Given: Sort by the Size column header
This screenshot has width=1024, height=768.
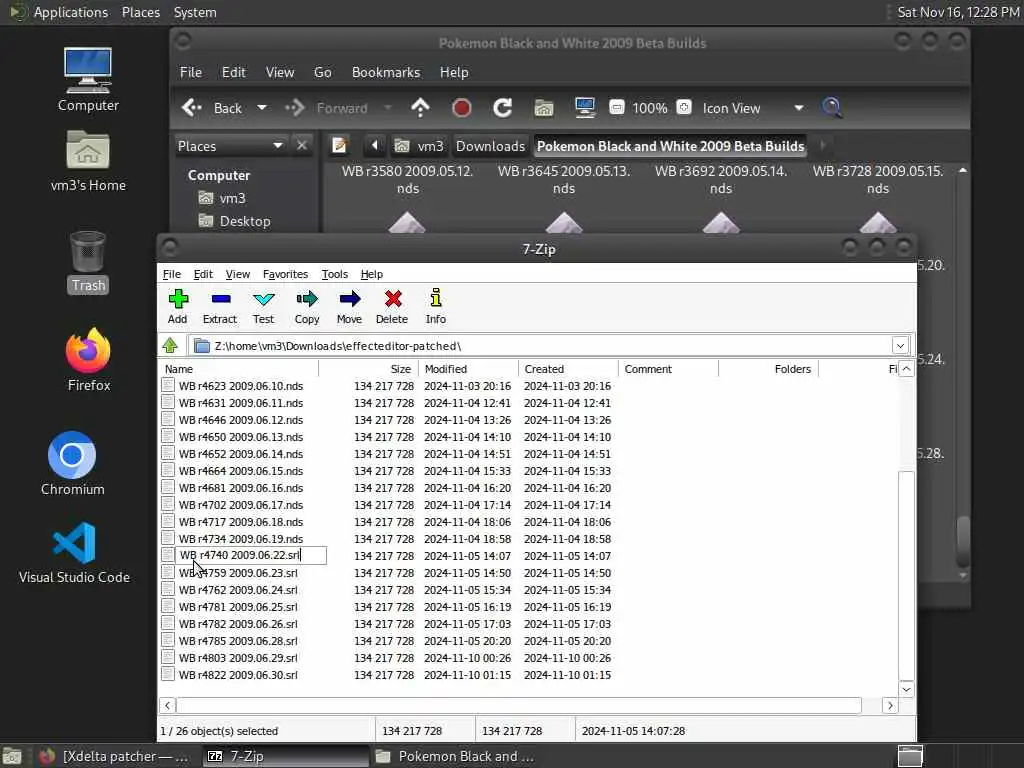Looking at the screenshot, I should [368, 369].
